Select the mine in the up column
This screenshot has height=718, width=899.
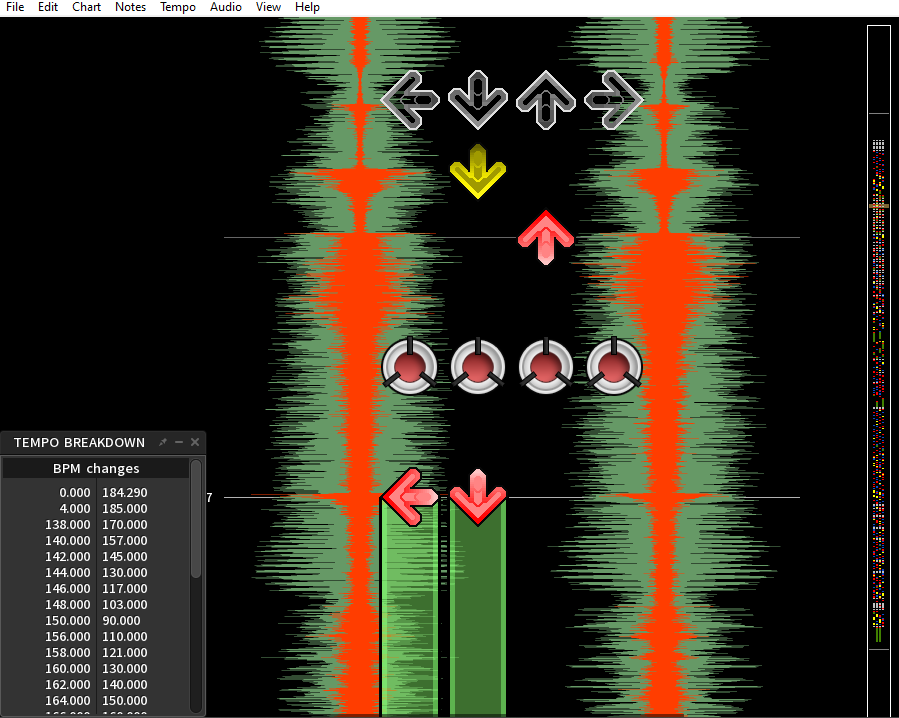coord(546,366)
